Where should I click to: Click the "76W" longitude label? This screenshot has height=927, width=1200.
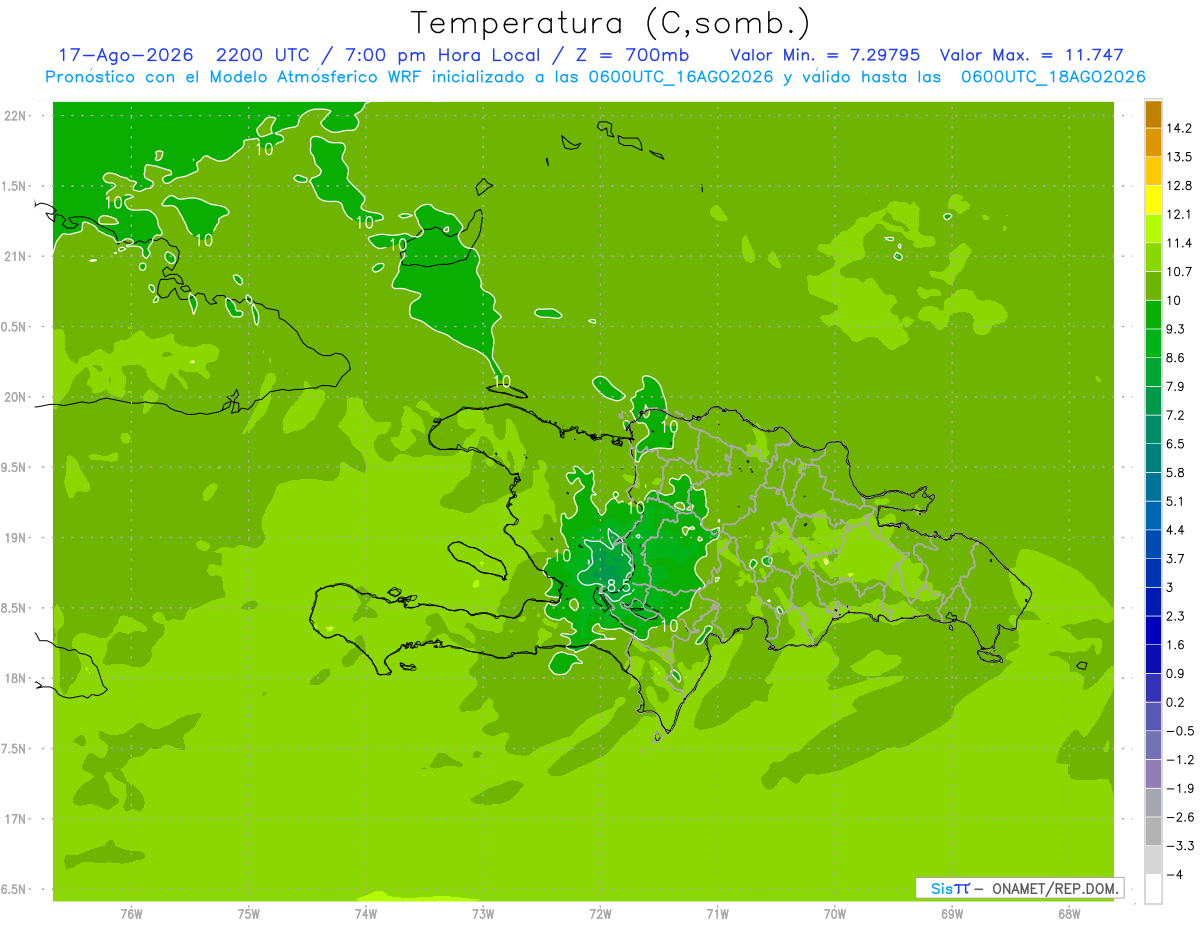[131, 914]
